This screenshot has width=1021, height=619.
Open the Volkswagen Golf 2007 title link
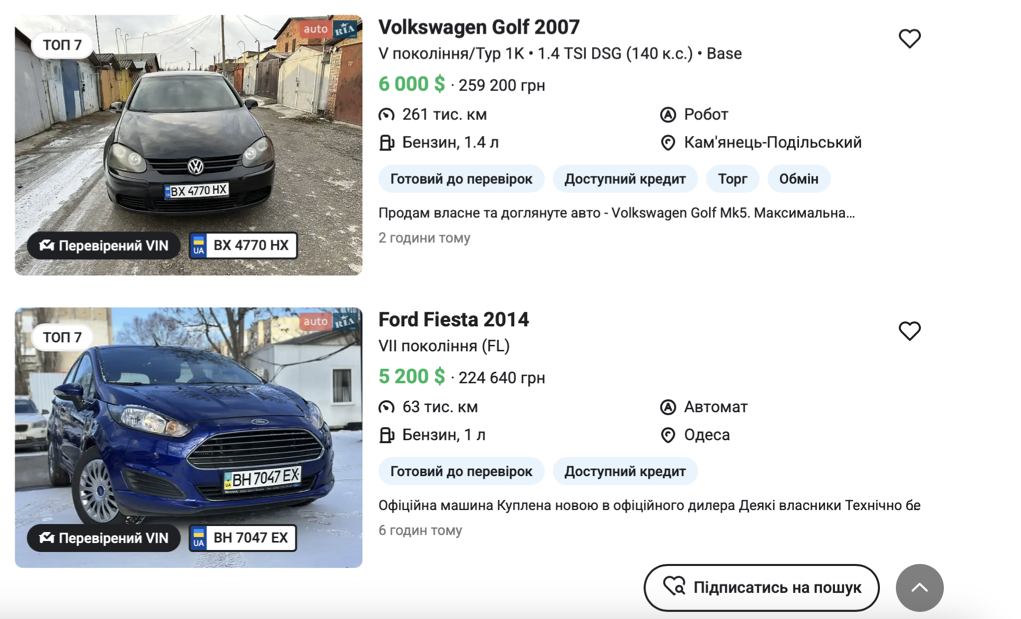point(478,27)
